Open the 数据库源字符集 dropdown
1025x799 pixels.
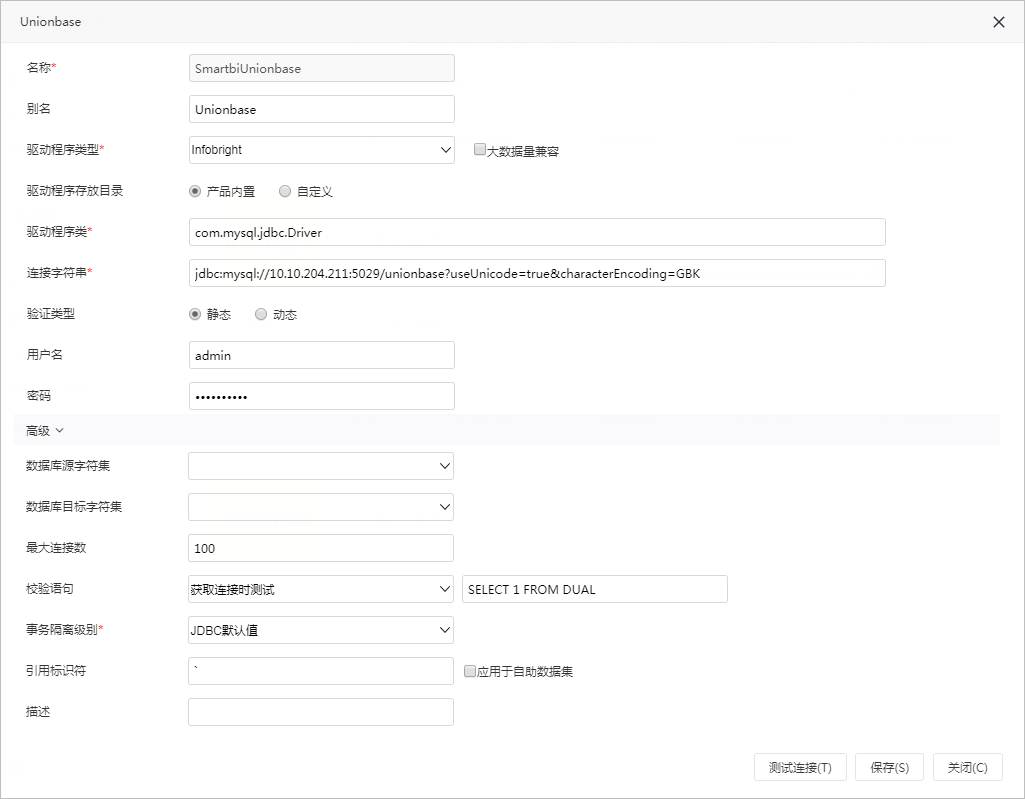point(321,466)
